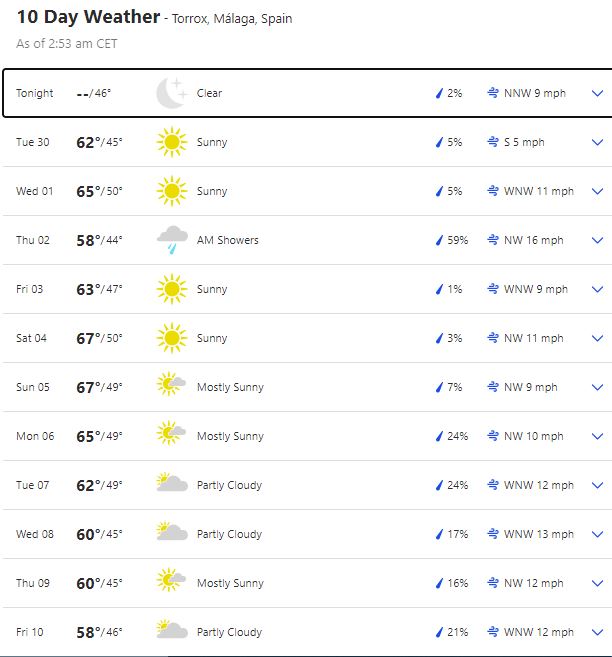
Task: Click the 67°/49° temperature on Sun 05
Action: [99, 387]
